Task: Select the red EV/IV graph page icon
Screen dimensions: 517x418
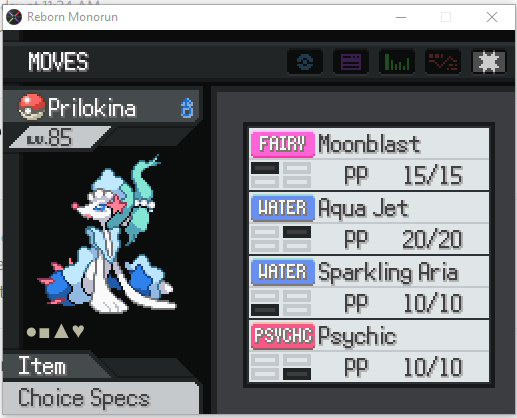Action: pos(443,62)
